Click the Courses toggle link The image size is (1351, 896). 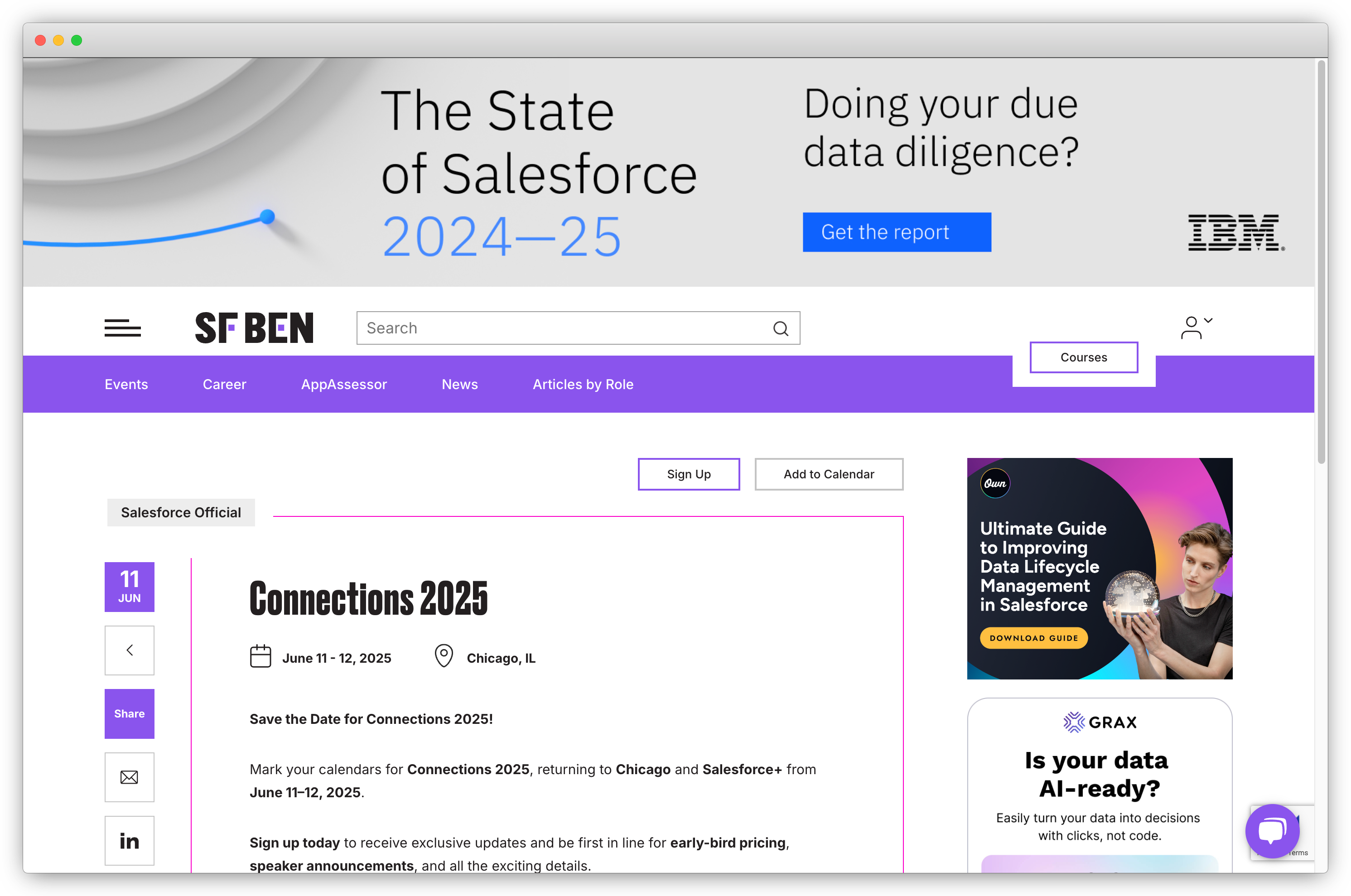(1083, 356)
